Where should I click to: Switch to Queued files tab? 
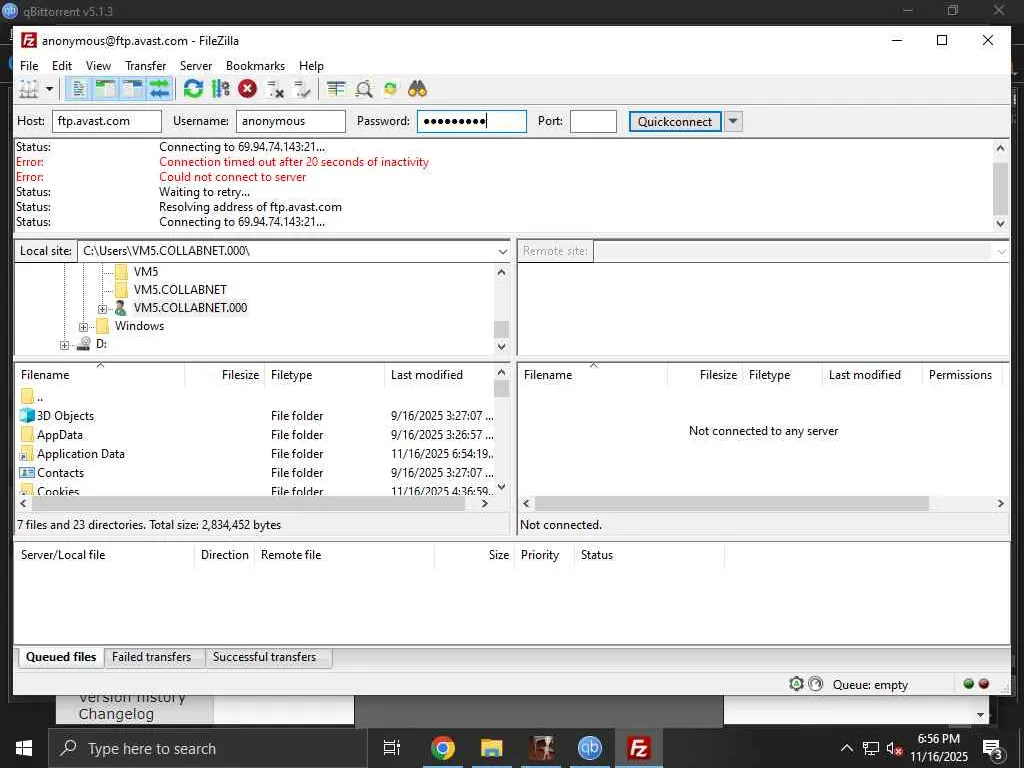click(61, 657)
